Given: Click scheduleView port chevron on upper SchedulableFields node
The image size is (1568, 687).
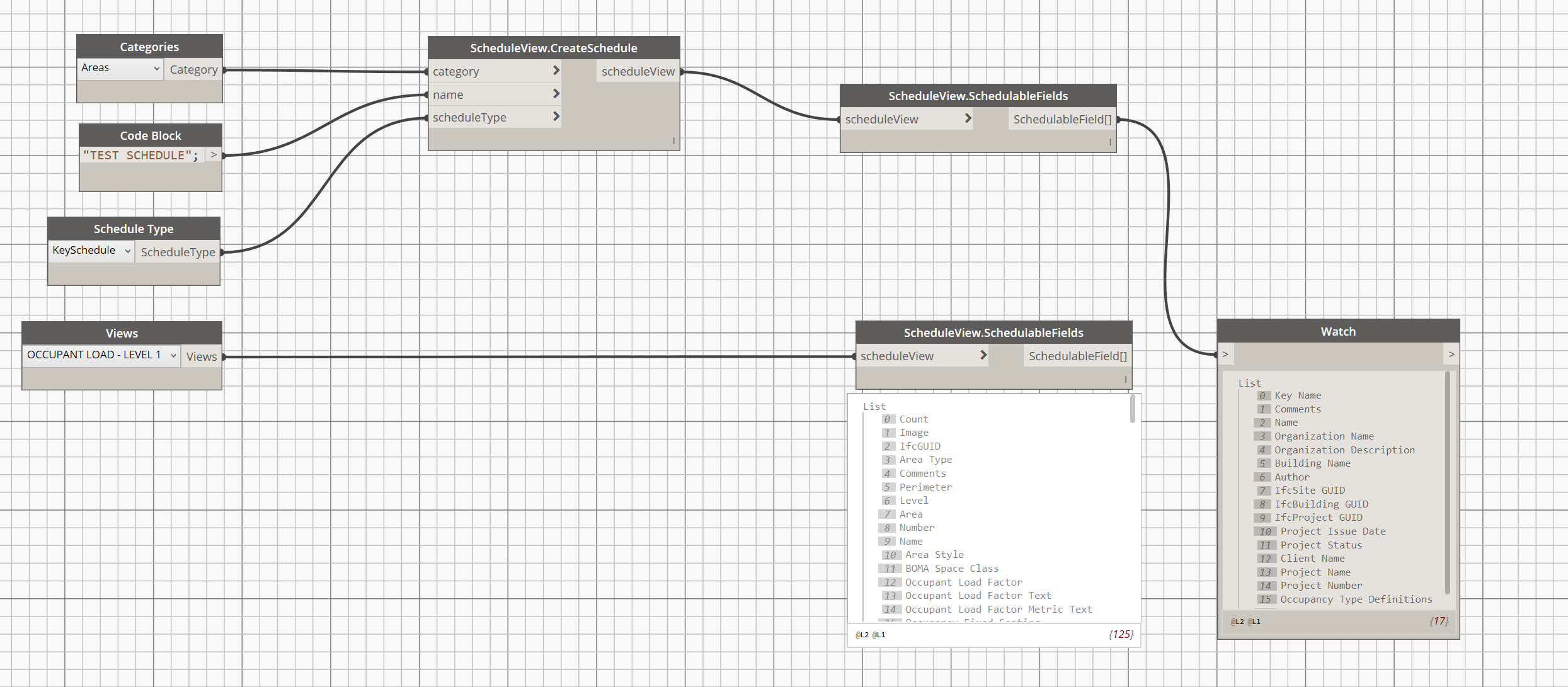Looking at the screenshot, I should click(x=968, y=118).
